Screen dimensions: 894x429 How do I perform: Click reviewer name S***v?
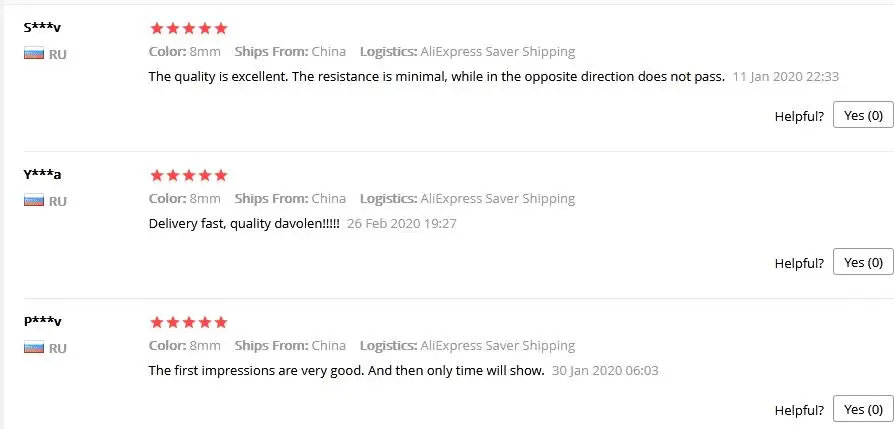(x=42, y=27)
